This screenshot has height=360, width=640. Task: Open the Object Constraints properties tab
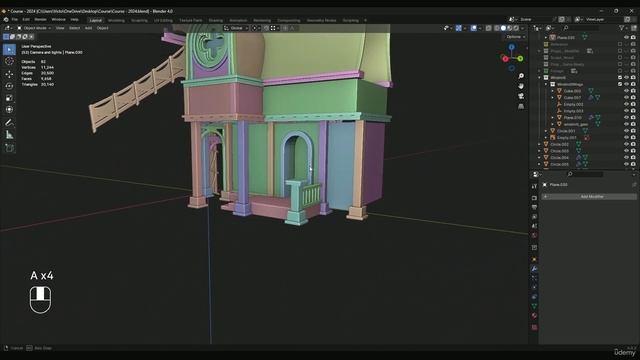tap(534, 297)
